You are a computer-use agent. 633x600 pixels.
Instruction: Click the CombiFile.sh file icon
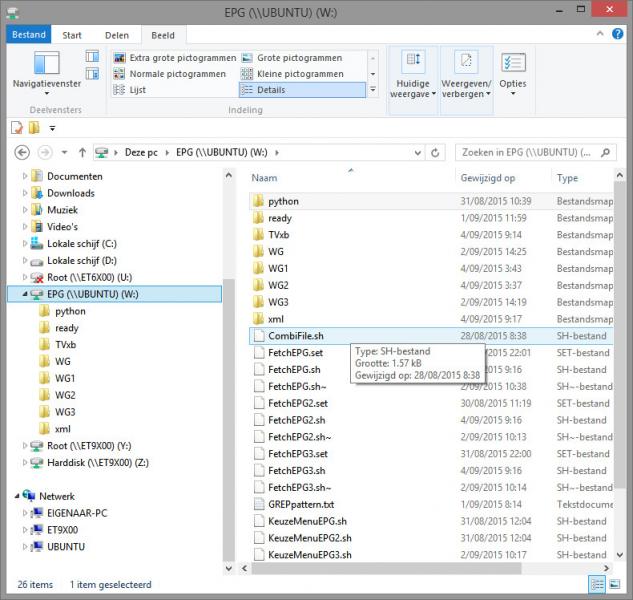click(x=259, y=336)
